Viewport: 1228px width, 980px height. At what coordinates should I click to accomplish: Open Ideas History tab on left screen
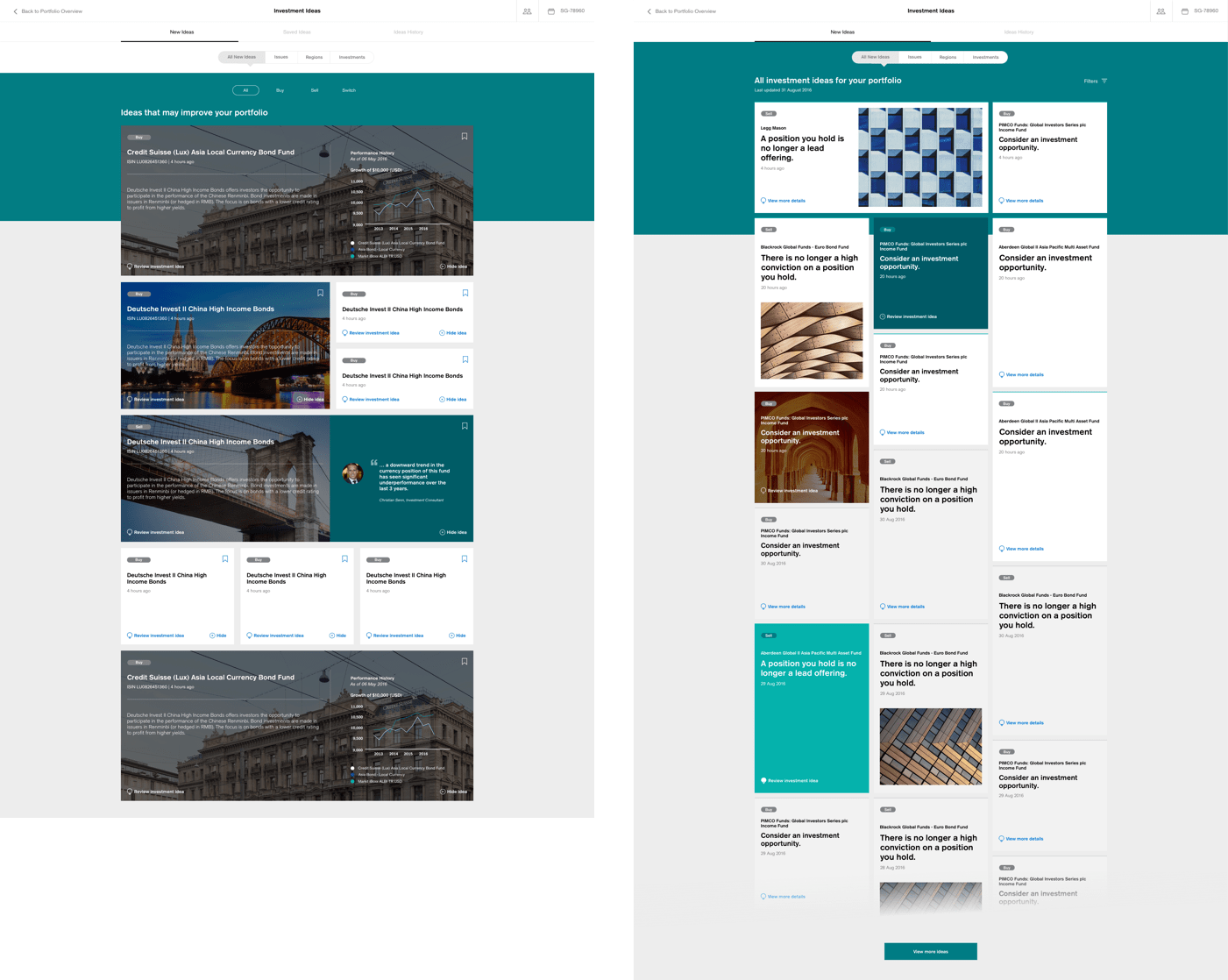point(408,32)
